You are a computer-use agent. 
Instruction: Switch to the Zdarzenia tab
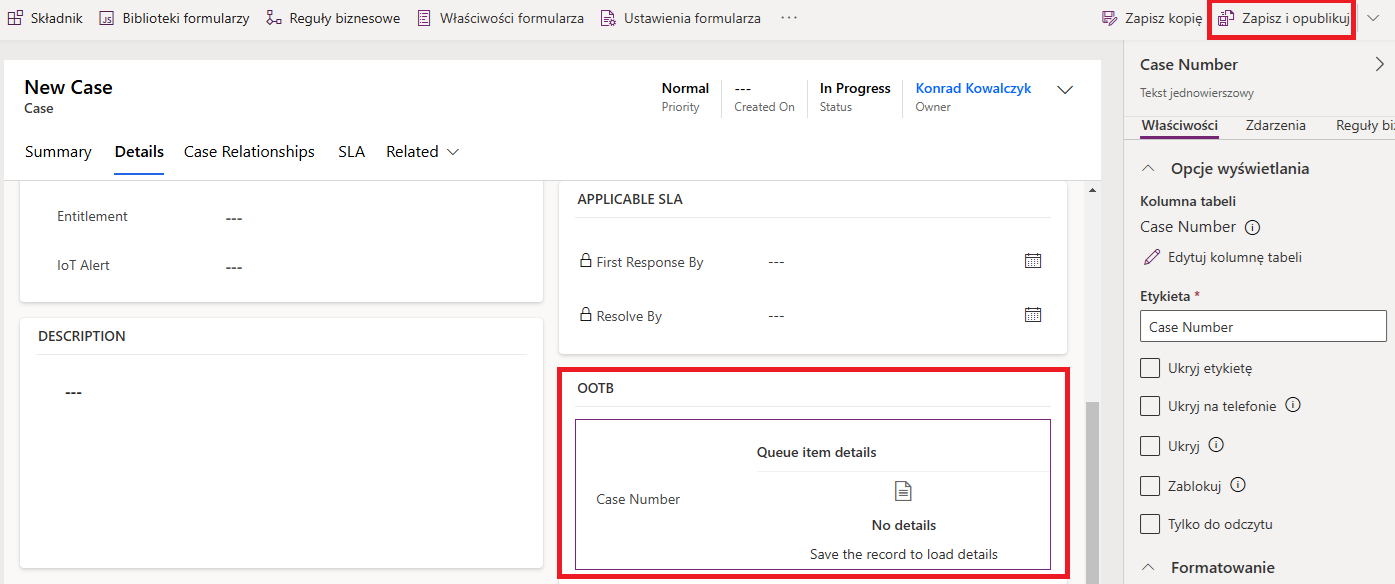point(1275,126)
